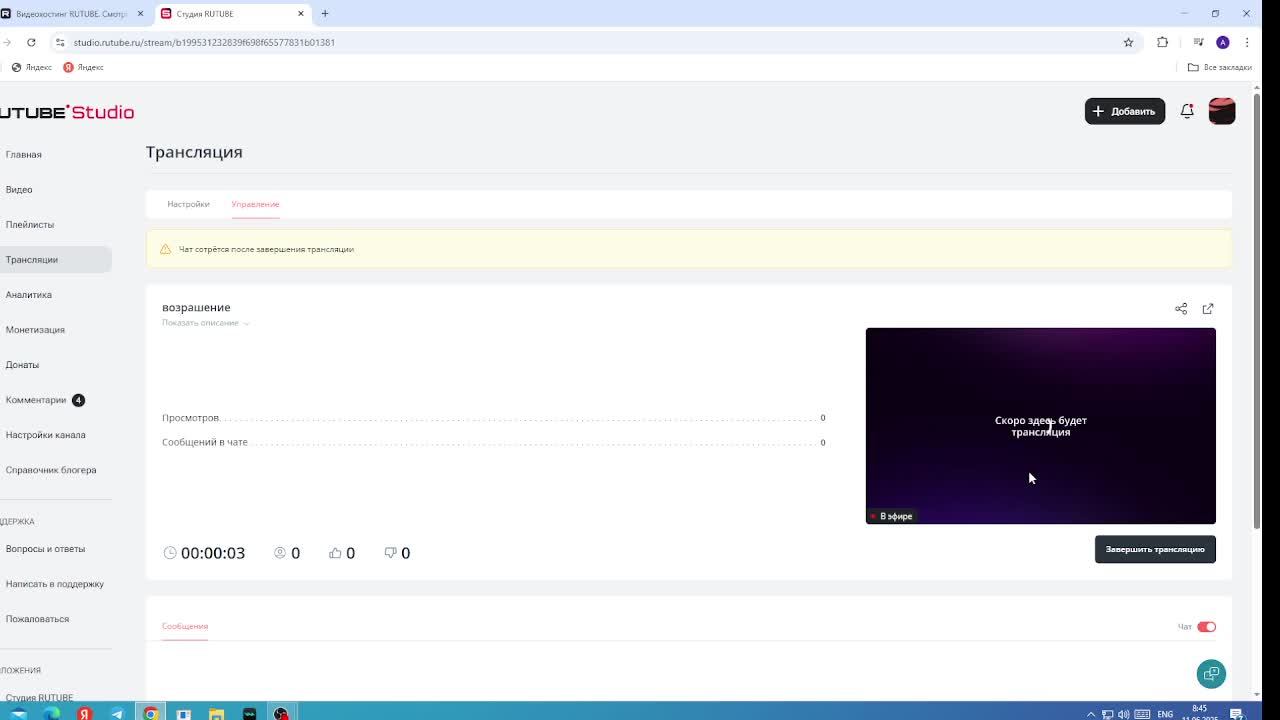
Task: Reload the current page
Action: pos(31,42)
